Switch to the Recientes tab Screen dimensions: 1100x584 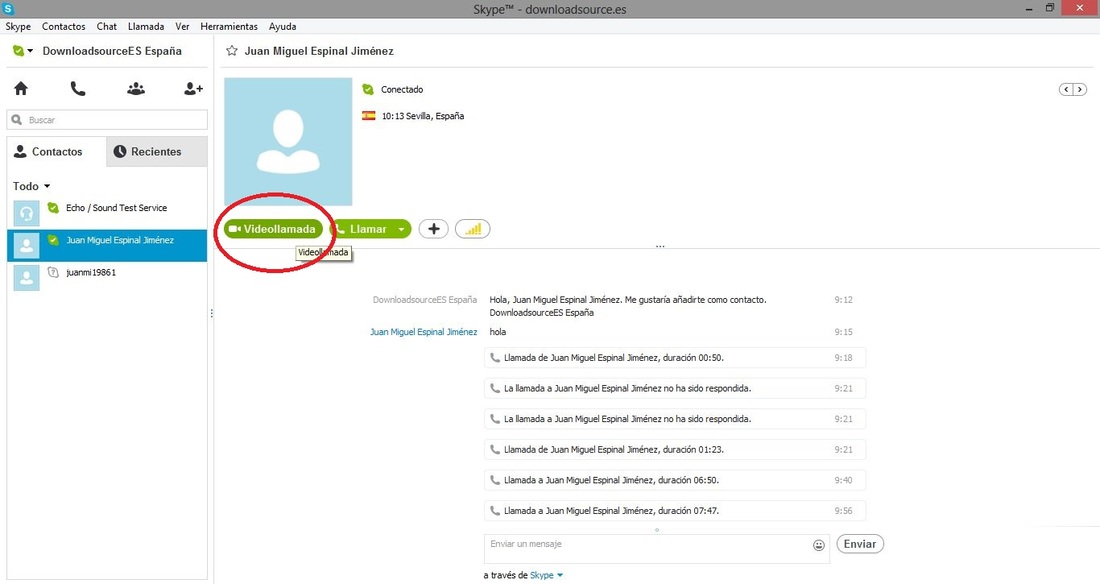pos(156,152)
